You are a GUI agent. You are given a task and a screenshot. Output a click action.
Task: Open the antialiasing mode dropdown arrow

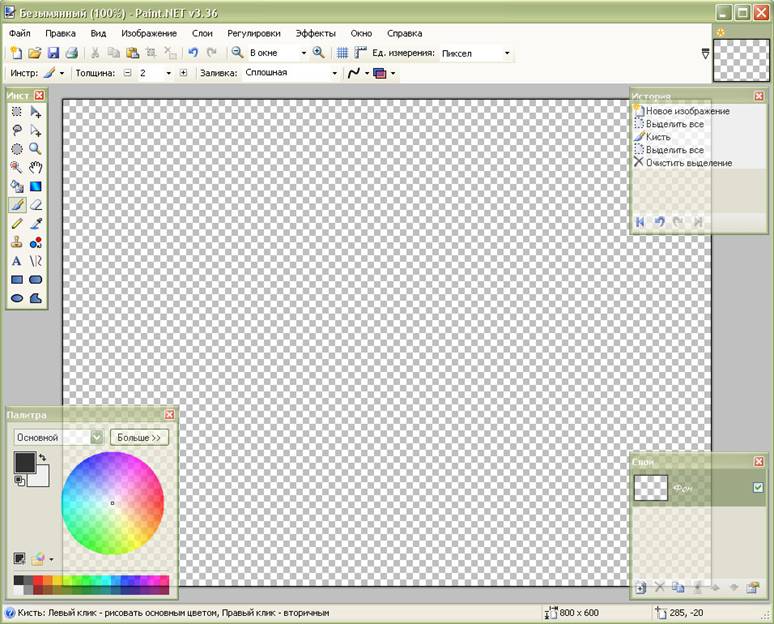coord(367,73)
